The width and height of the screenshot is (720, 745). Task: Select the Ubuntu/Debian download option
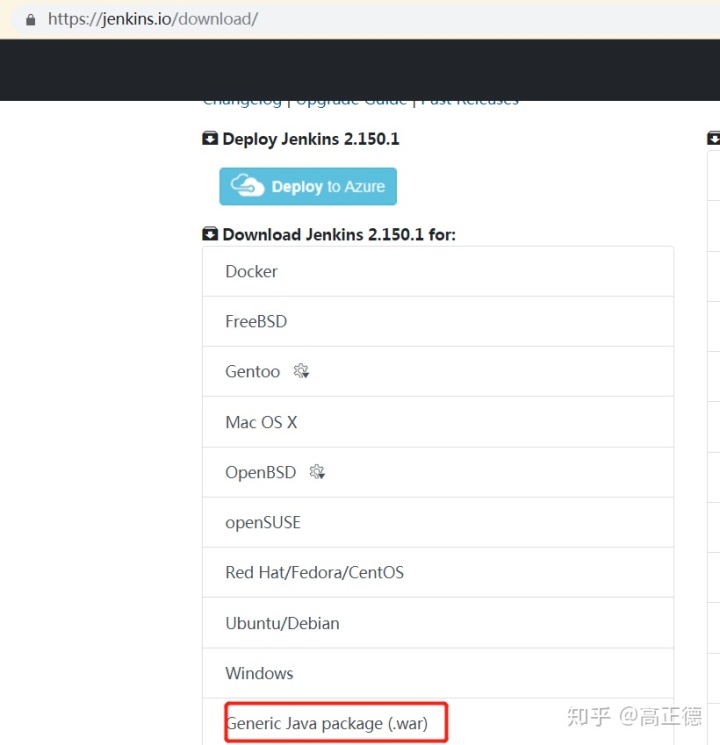438,623
